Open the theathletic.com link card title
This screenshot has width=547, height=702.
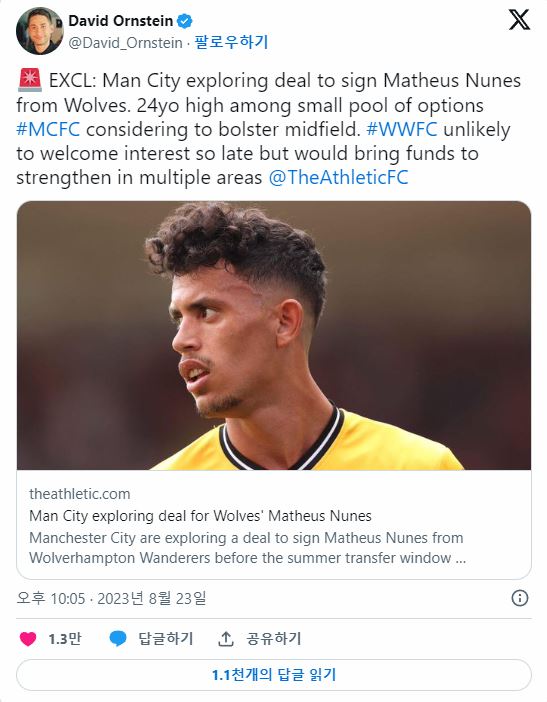pos(200,516)
